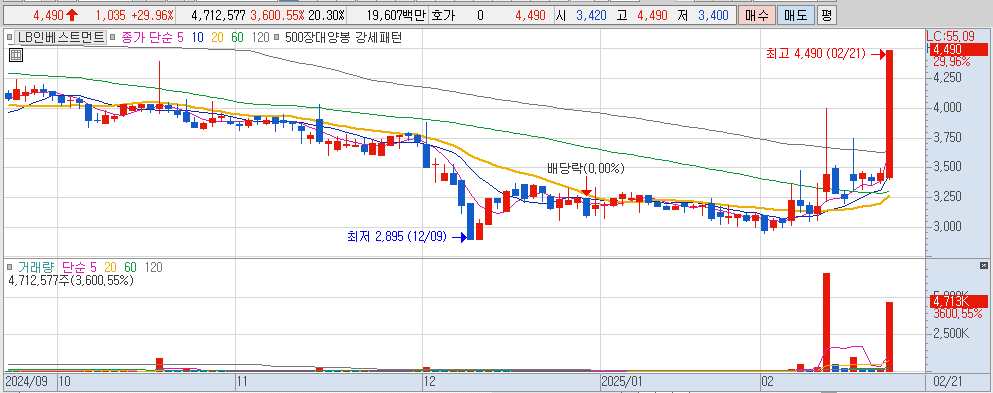
Task: Click the 3,500 price axis label
Action: [x=946, y=167]
